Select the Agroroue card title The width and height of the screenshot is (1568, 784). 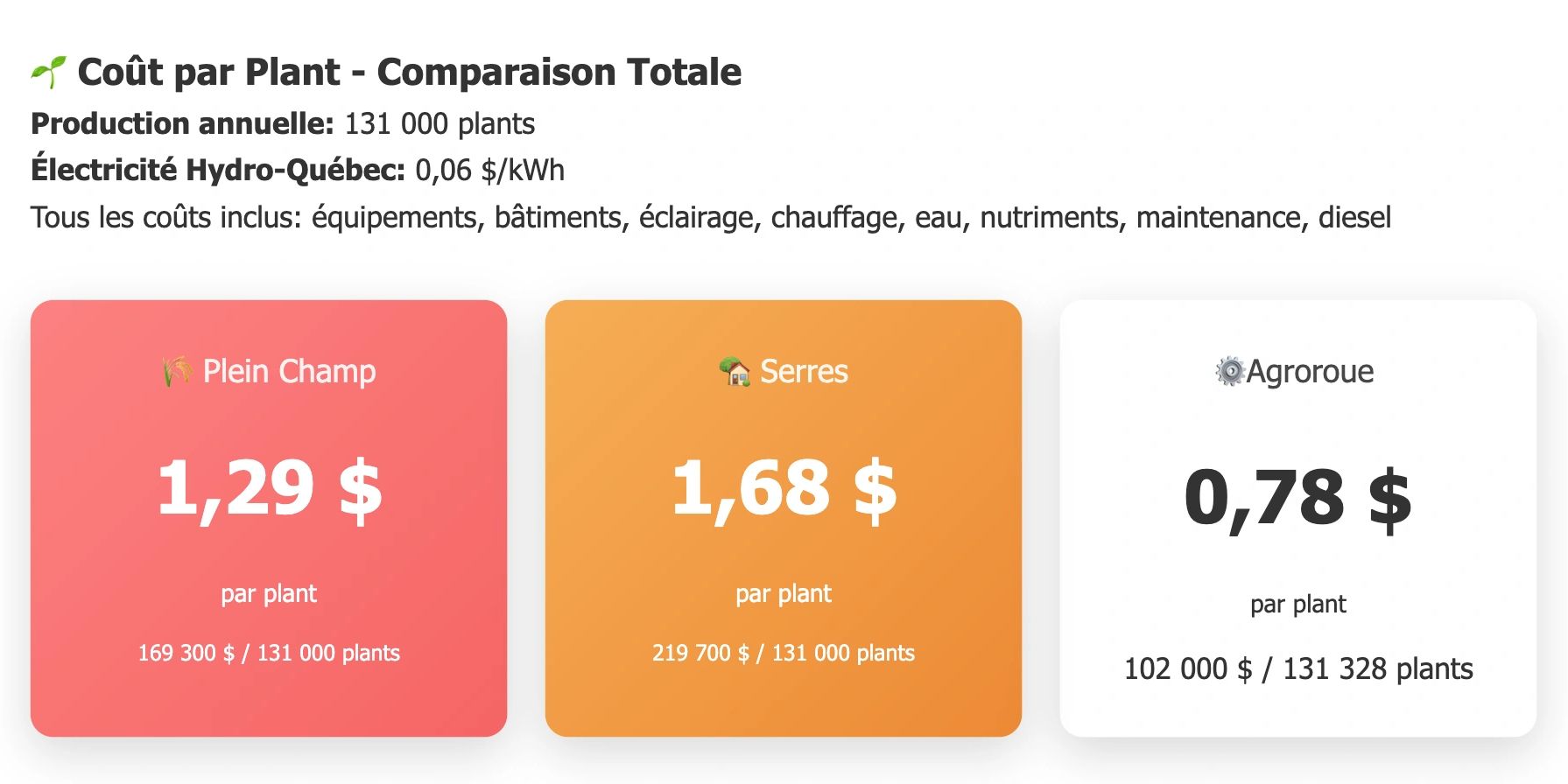(x=1310, y=372)
